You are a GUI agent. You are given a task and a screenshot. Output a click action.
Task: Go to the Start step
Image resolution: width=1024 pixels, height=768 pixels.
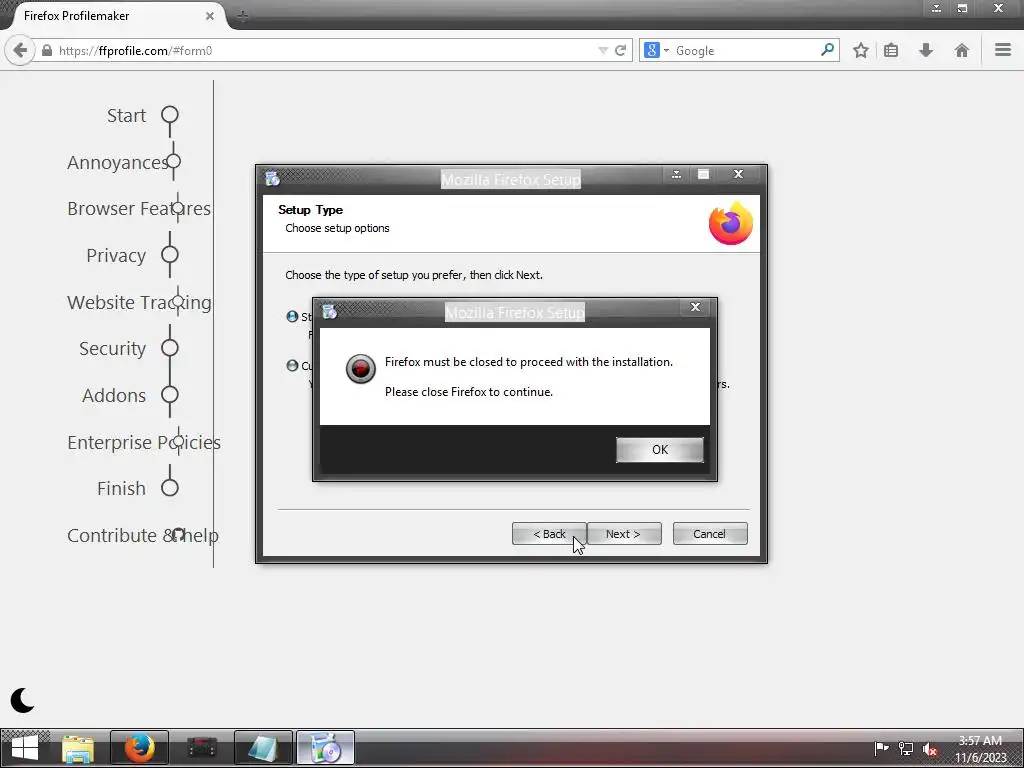click(x=126, y=116)
